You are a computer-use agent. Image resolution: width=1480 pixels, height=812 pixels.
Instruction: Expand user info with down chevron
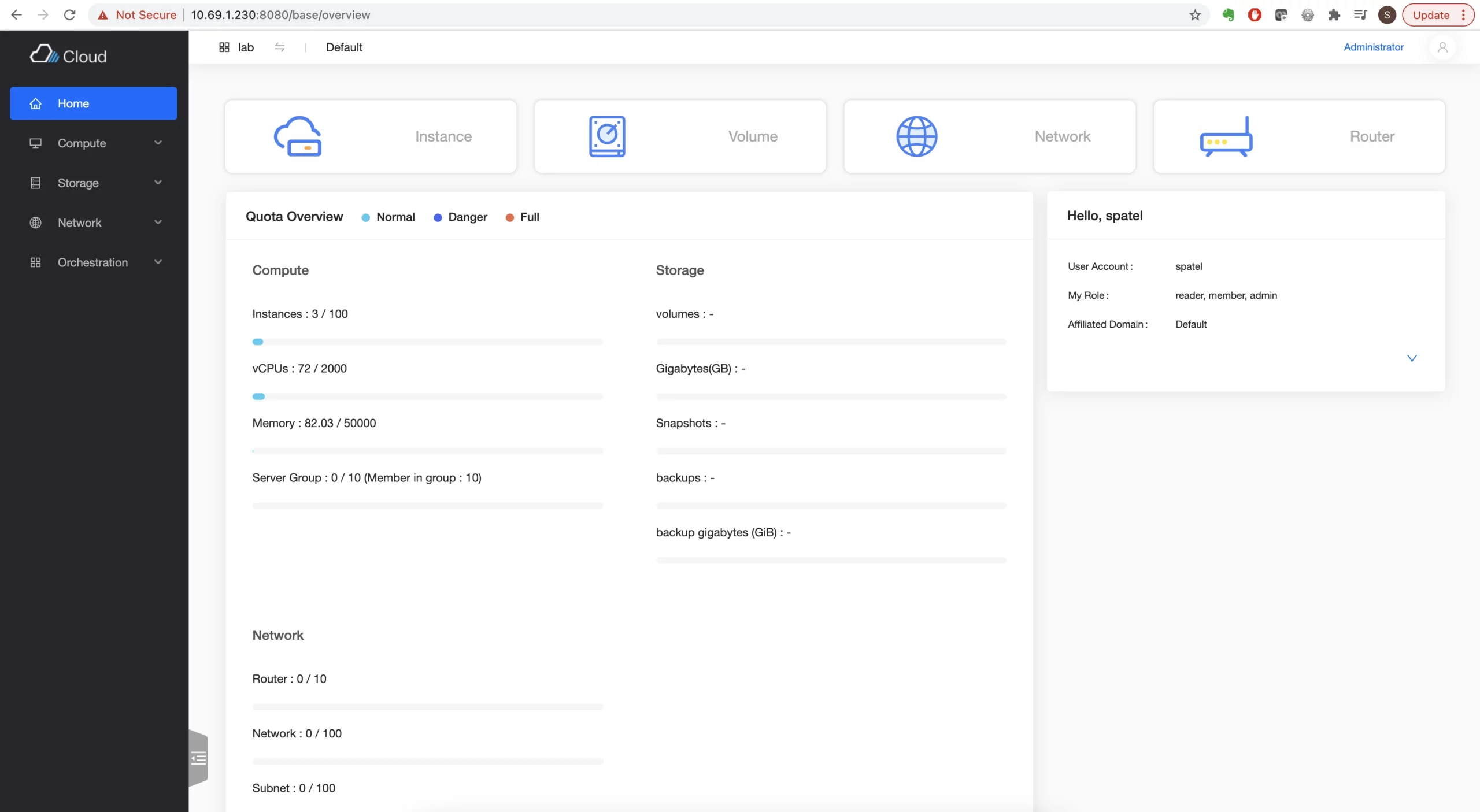tap(1411, 358)
